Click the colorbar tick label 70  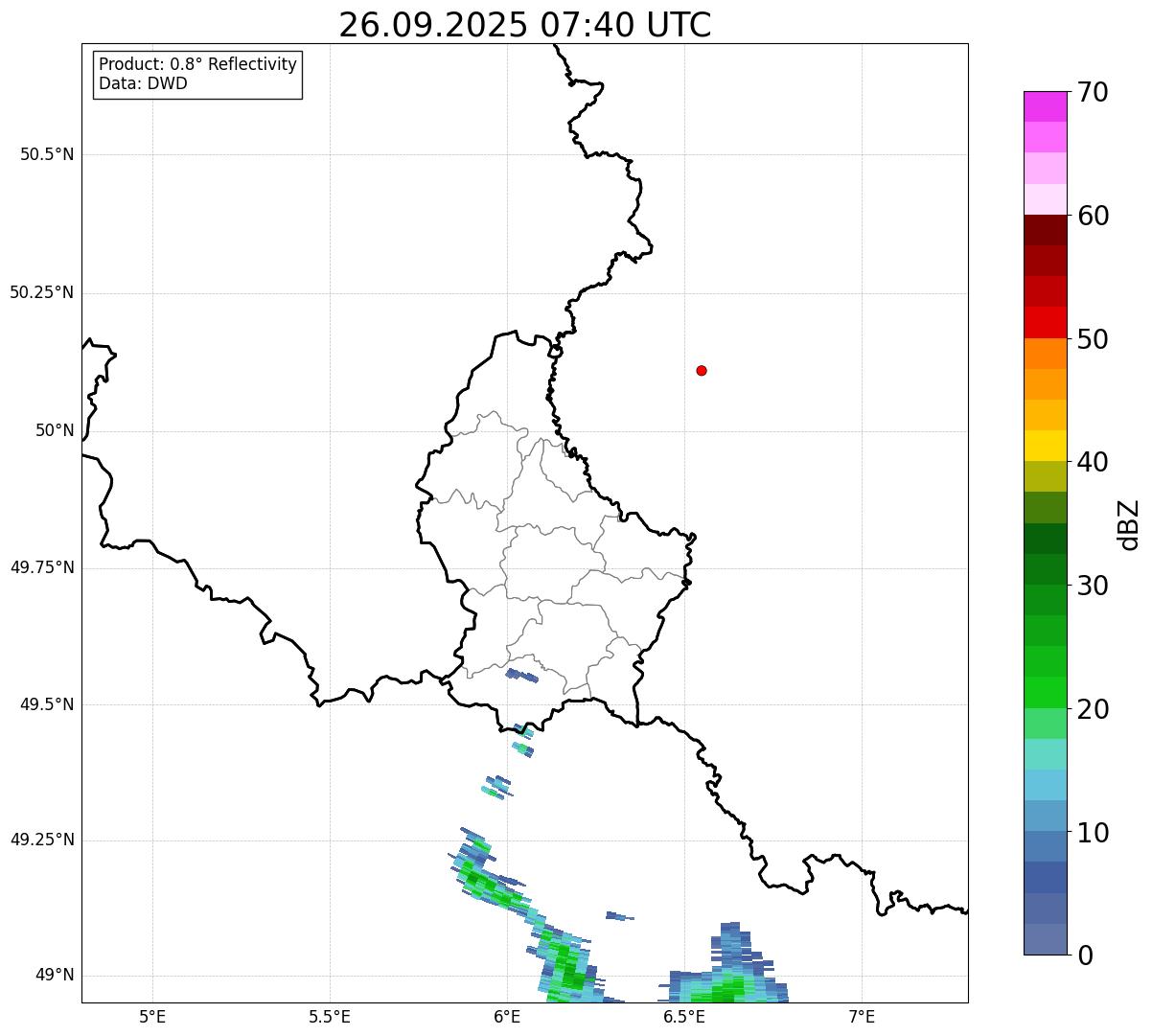[1093, 92]
